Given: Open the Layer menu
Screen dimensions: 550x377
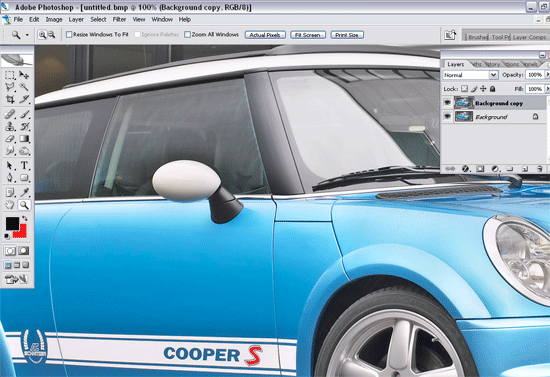Looking at the screenshot, I should coord(76,20).
